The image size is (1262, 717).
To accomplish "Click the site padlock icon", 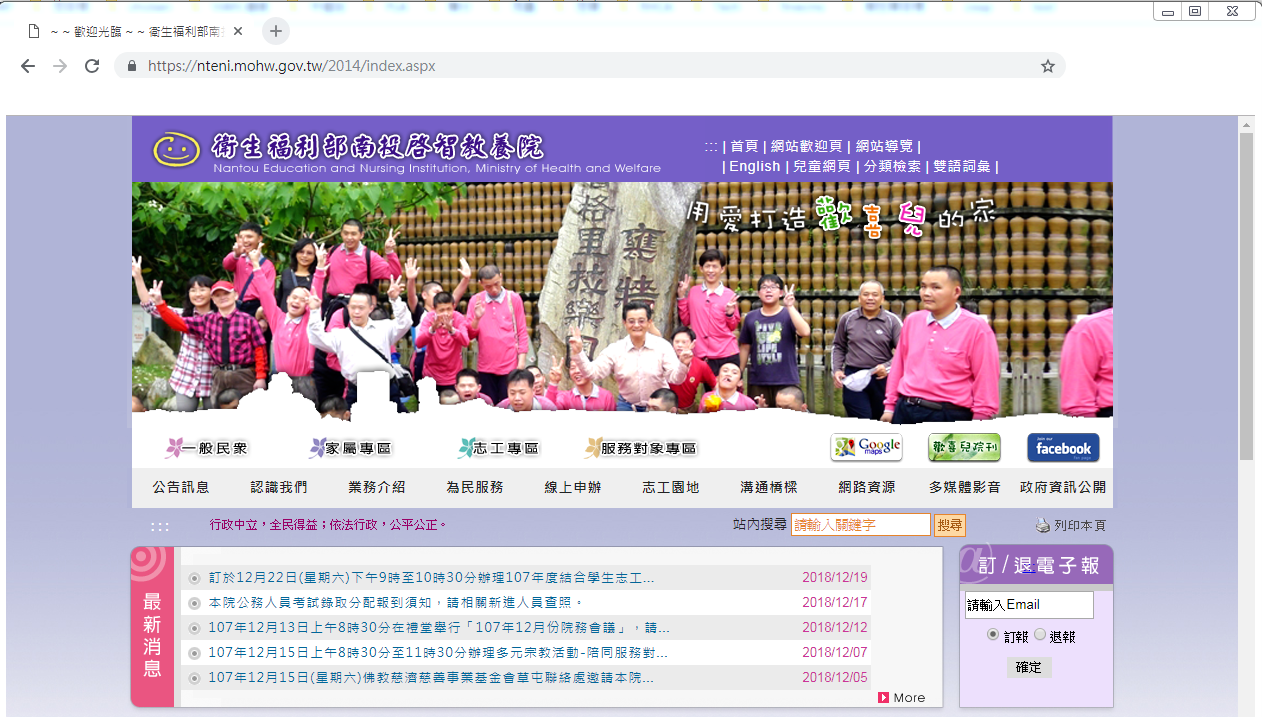I will tap(131, 66).
